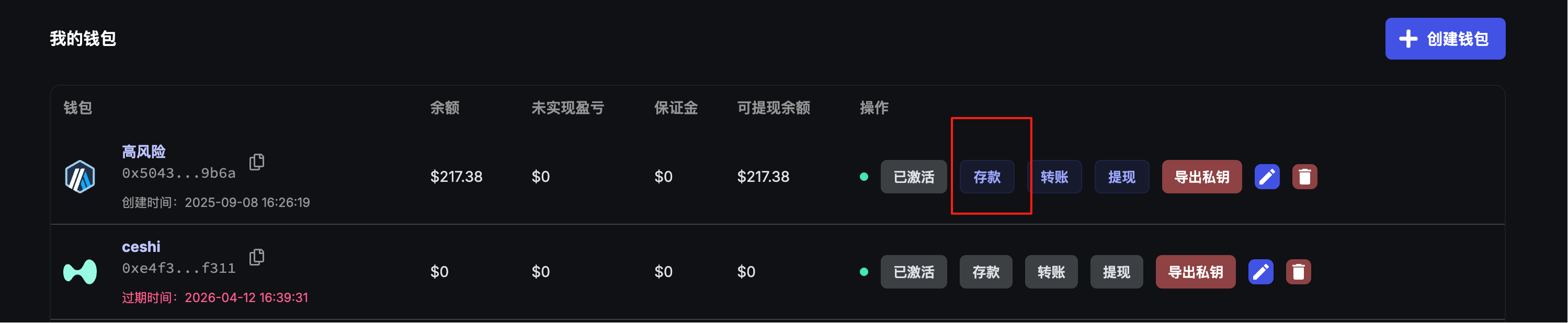Click 存款 for the ceshi wallet

pyautogui.click(x=985, y=272)
